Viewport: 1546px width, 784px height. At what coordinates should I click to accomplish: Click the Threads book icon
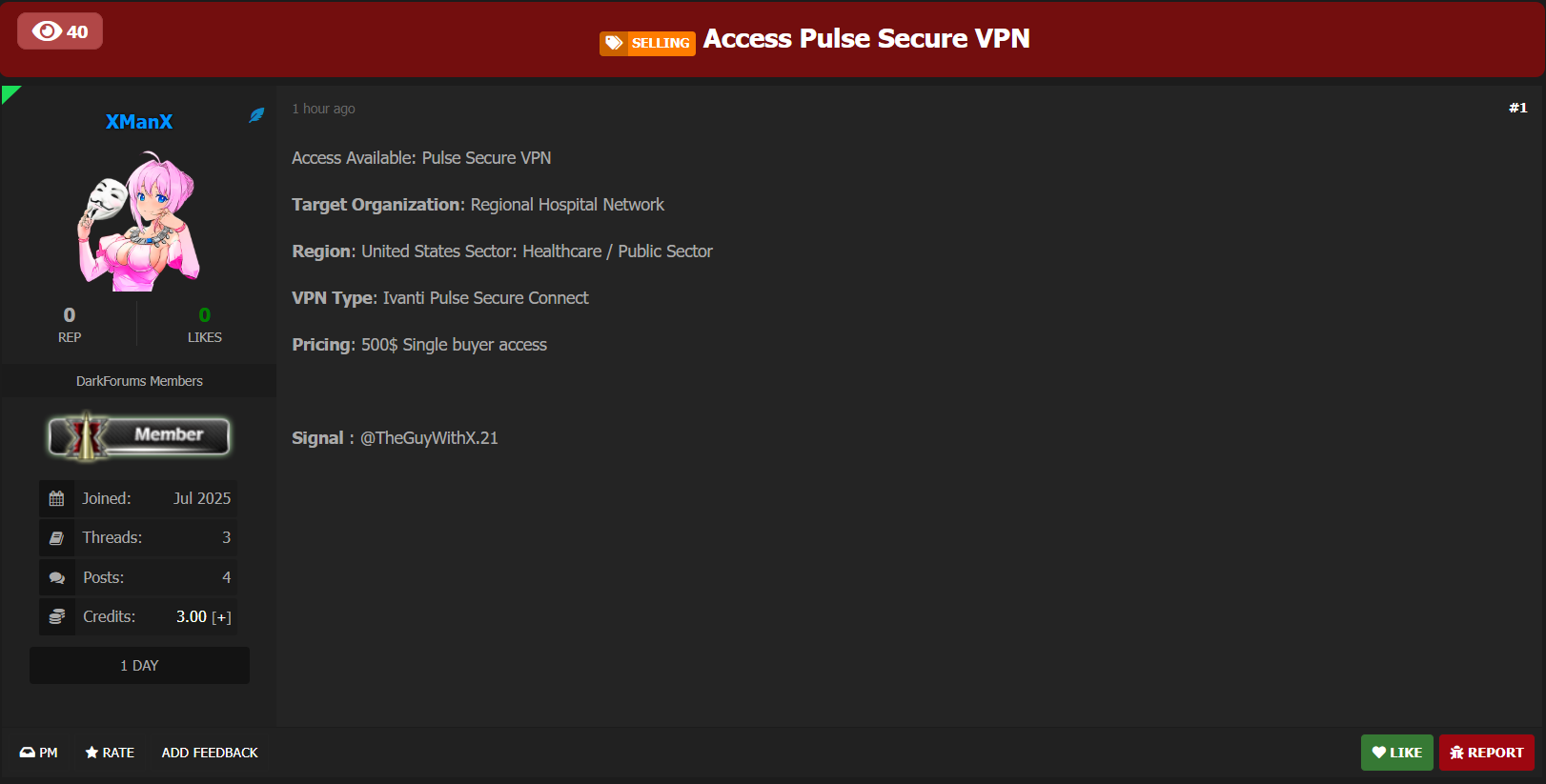click(57, 538)
